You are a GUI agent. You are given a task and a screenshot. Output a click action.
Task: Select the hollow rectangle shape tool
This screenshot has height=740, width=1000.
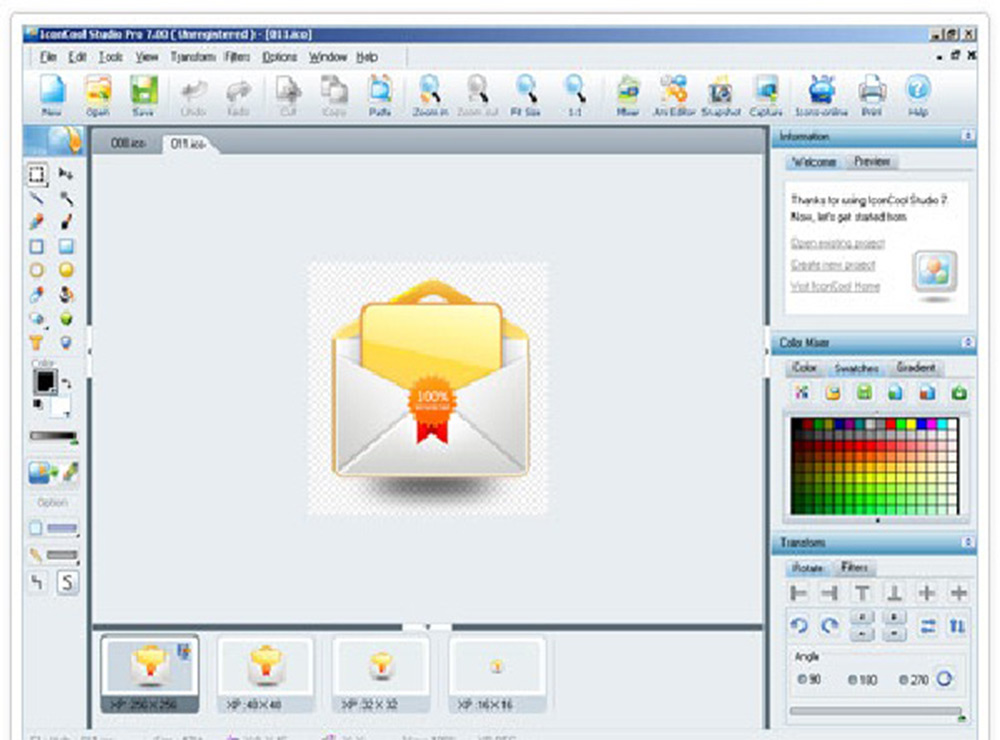[x=37, y=246]
